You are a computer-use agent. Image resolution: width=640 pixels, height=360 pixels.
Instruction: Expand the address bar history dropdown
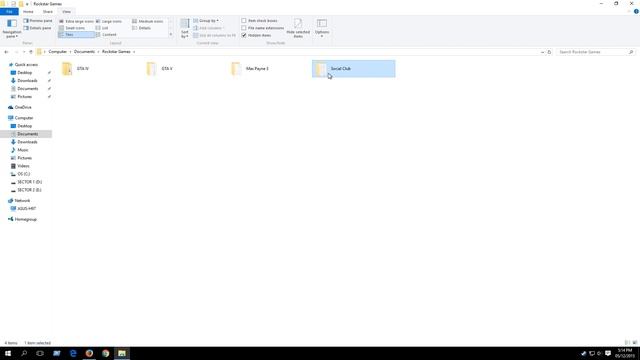(542, 52)
